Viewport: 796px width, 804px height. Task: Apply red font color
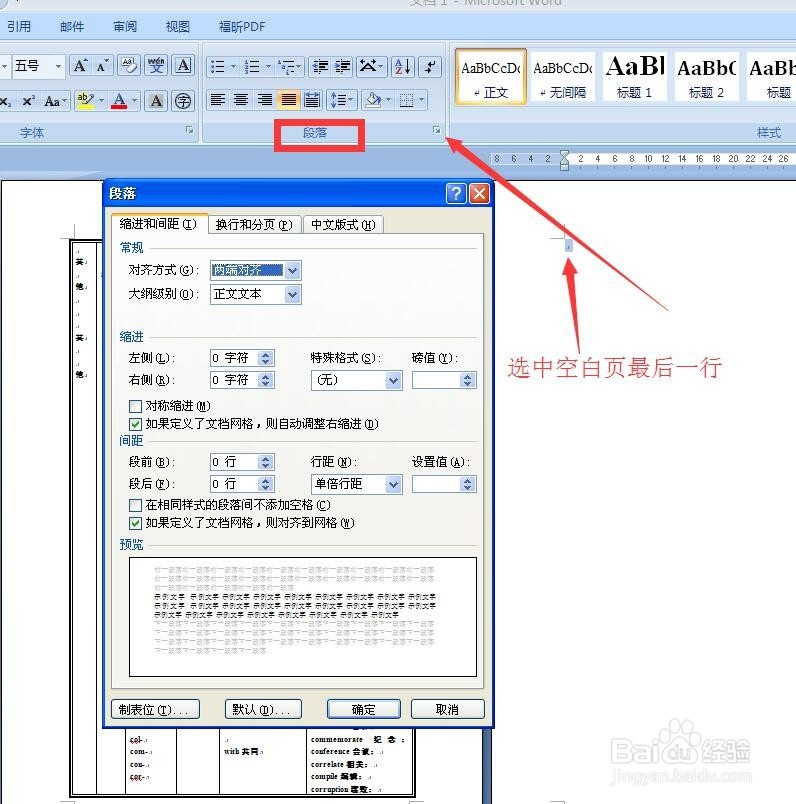(119, 101)
